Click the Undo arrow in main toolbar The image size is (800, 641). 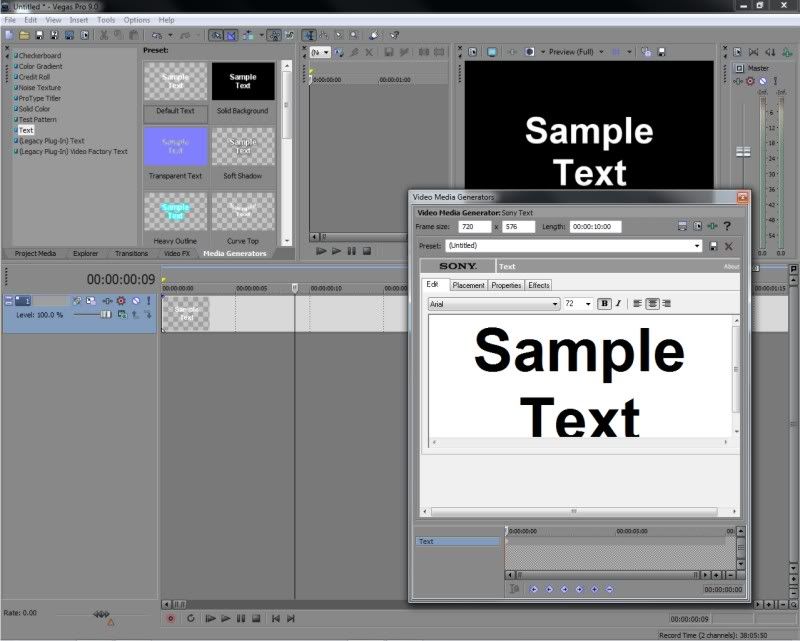point(157,35)
